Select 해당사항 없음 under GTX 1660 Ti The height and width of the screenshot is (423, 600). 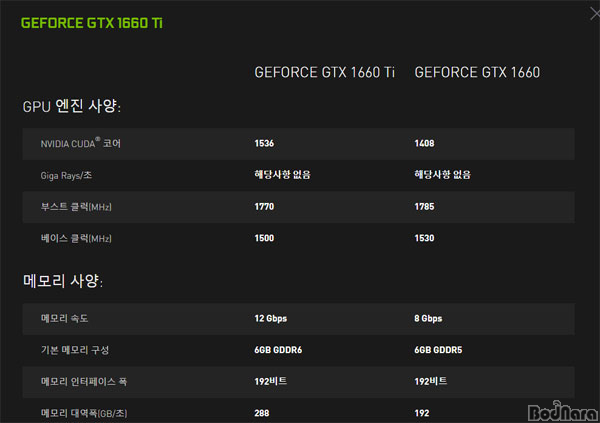click(282, 175)
